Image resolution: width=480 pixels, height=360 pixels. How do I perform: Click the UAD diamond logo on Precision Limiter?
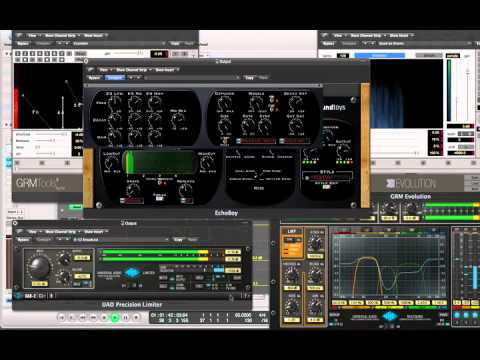[132, 273]
